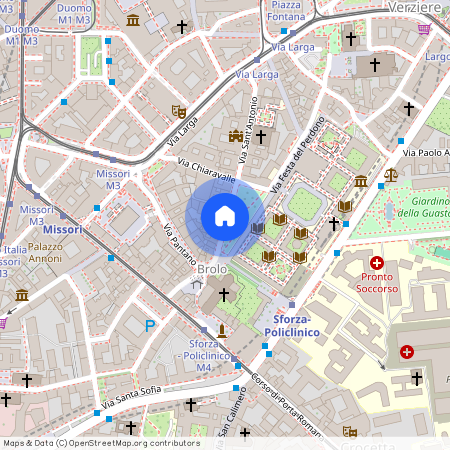Screen dimensions: 450x450
Task: Select the Via Paolo street label
Action: pyautogui.click(x=426, y=153)
